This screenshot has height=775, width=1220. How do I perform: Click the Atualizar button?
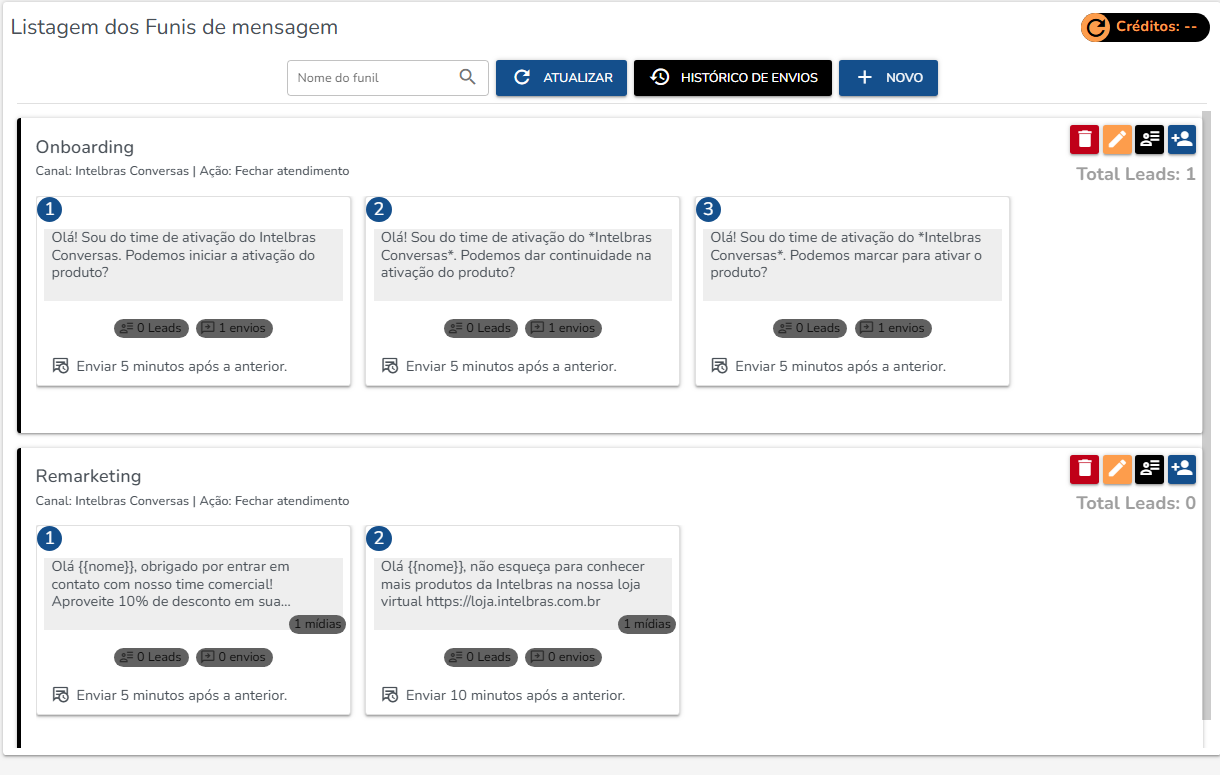point(561,78)
